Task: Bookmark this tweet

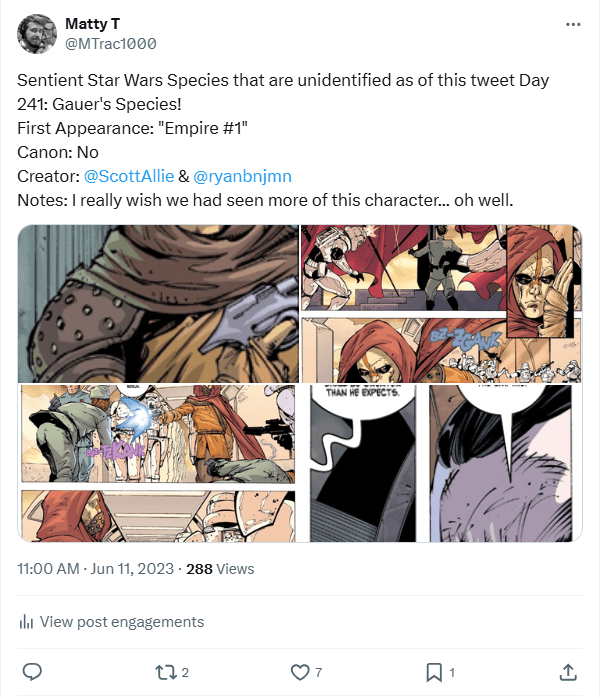Action: click(x=433, y=671)
